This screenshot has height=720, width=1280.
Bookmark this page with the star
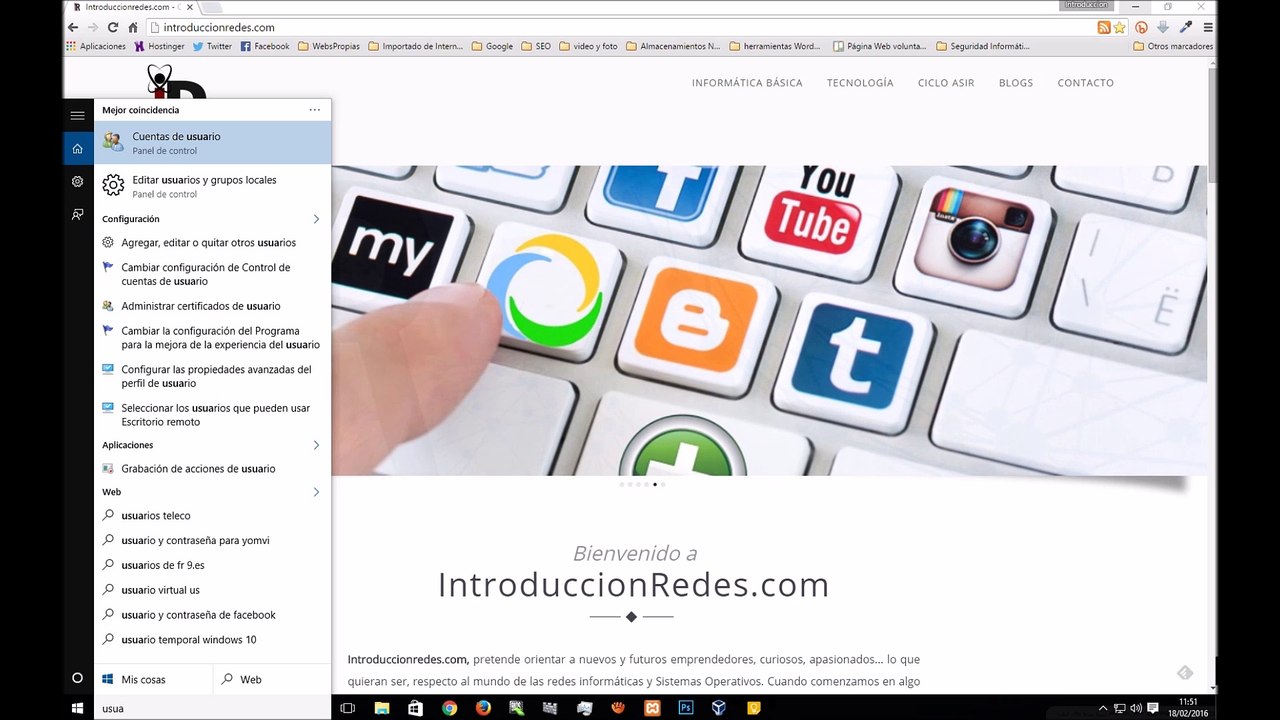point(1120,27)
